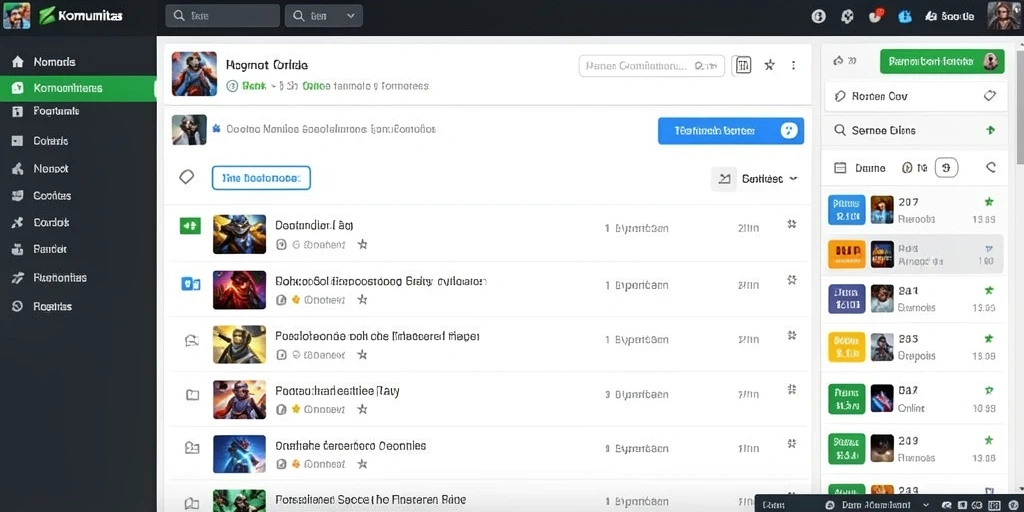Screen dimensions: 1024x512
Task: Open the second search dropdown in top bar
Action: tap(324, 16)
